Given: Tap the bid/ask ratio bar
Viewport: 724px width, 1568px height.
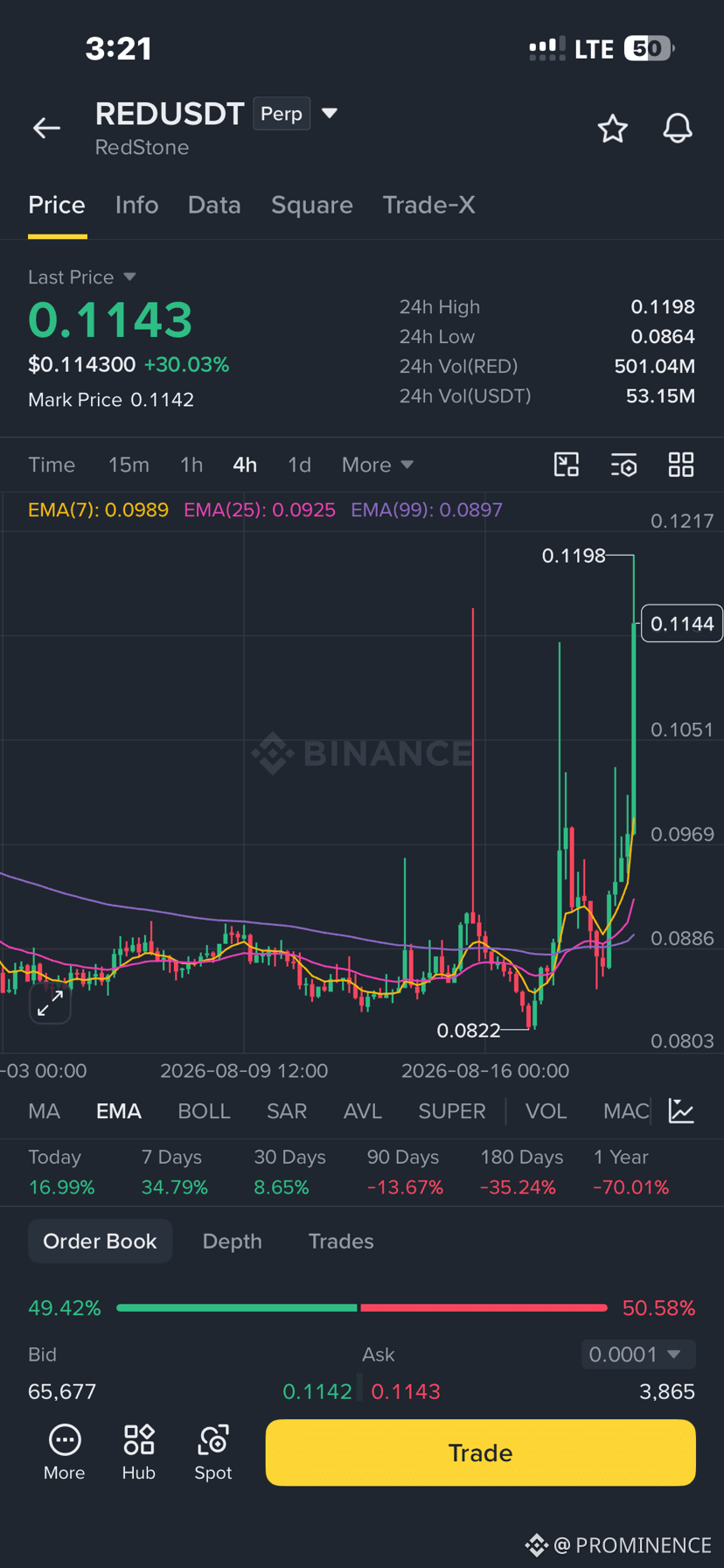Looking at the screenshot, I should pos(361,1307).
